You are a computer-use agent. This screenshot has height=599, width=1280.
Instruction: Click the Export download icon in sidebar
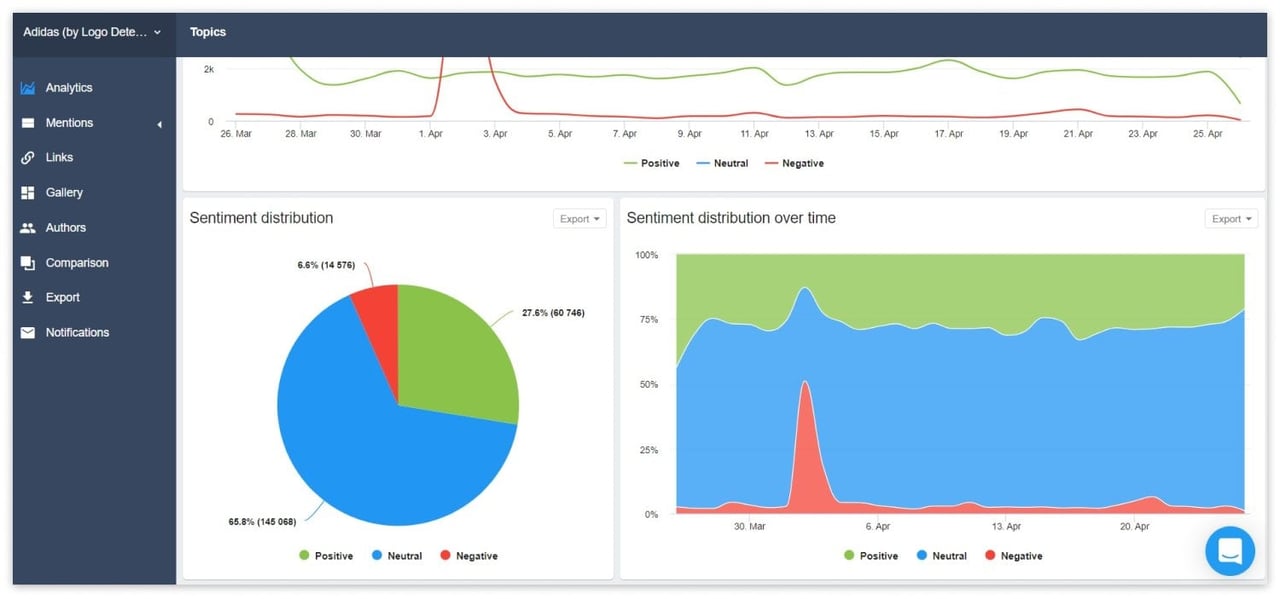[x=26, y=297]
